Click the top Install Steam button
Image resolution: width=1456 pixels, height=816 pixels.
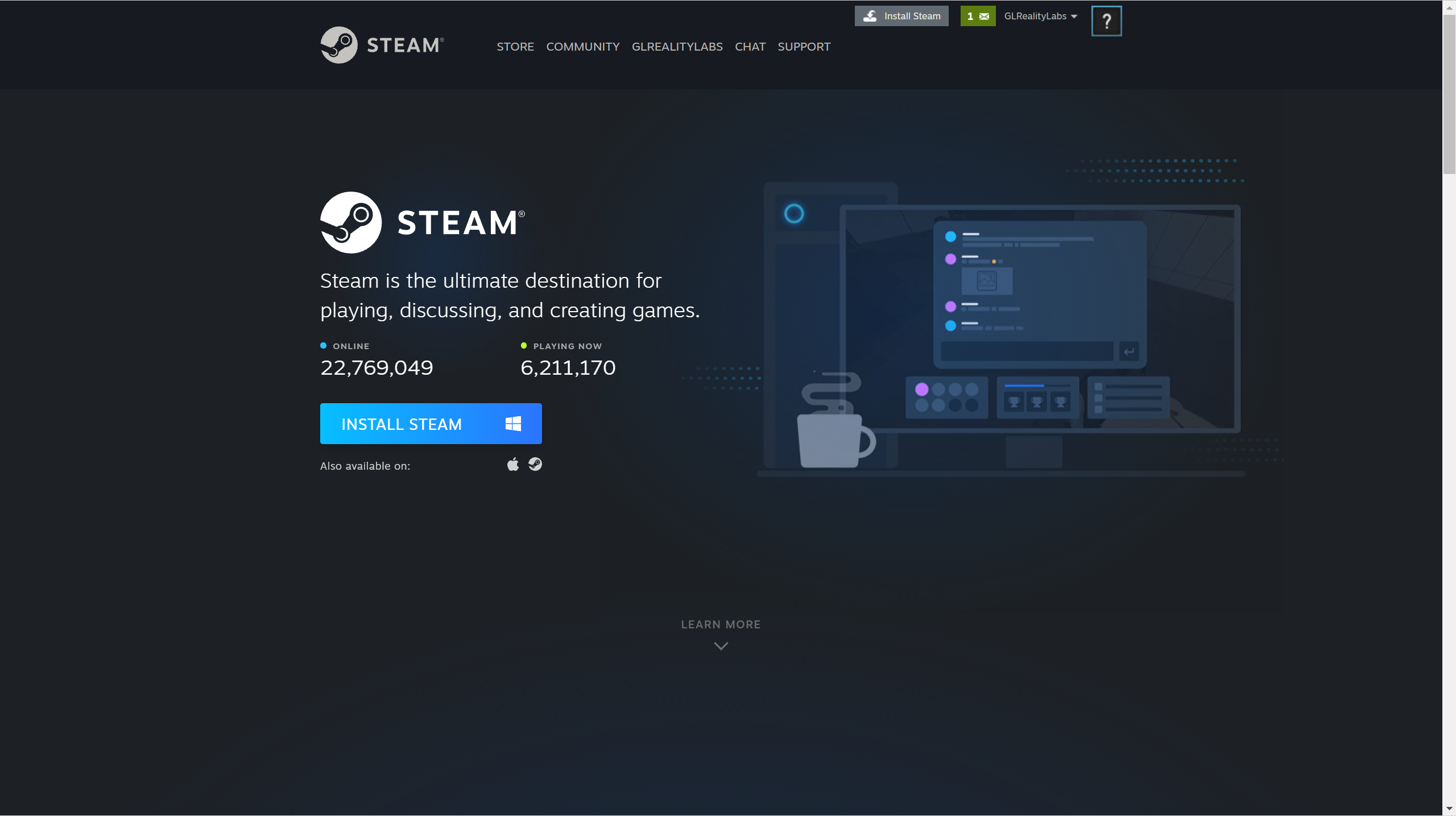(x=901, y=16)
